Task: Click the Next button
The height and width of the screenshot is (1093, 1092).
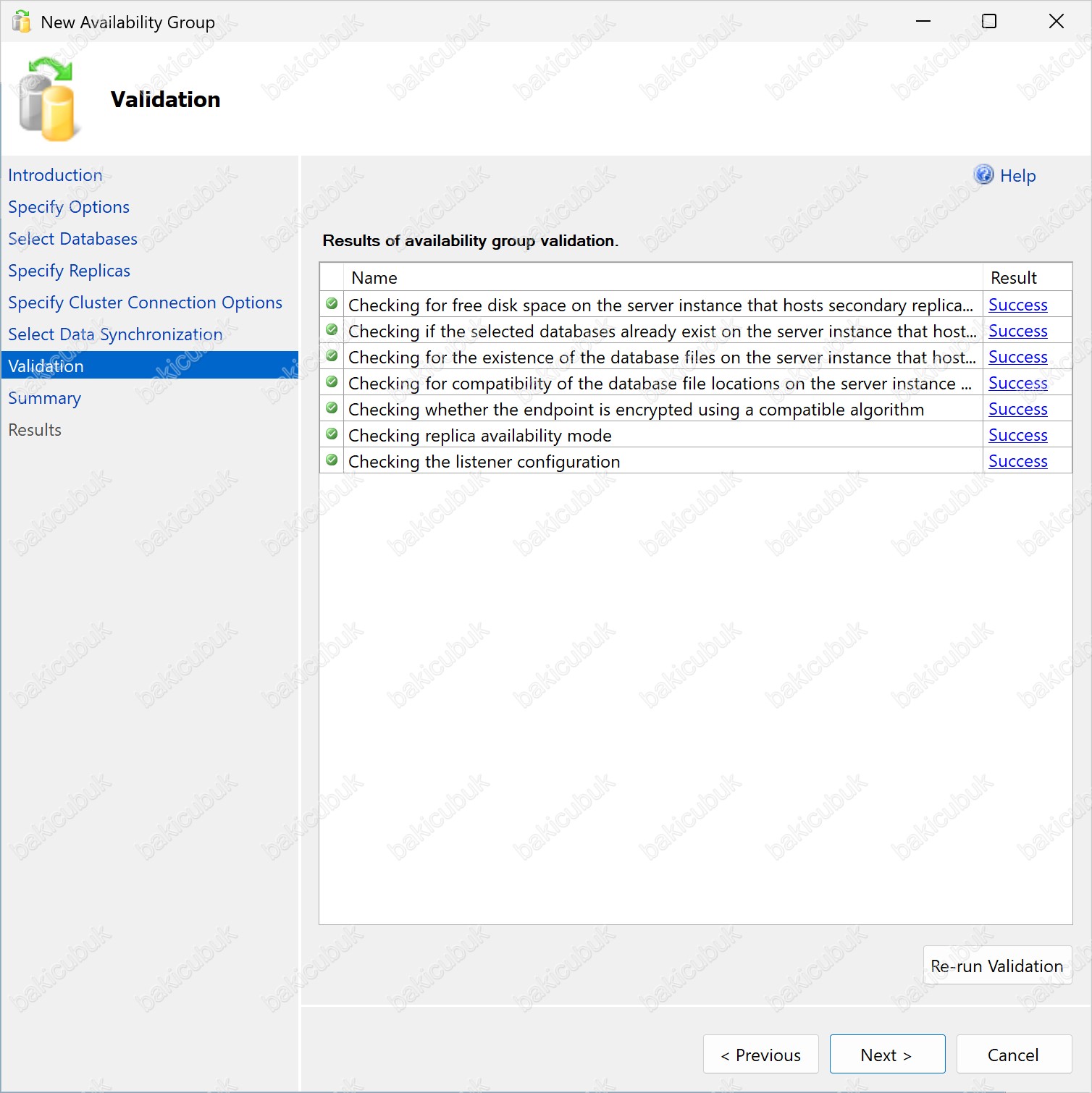Action: tap(887, 1055)
